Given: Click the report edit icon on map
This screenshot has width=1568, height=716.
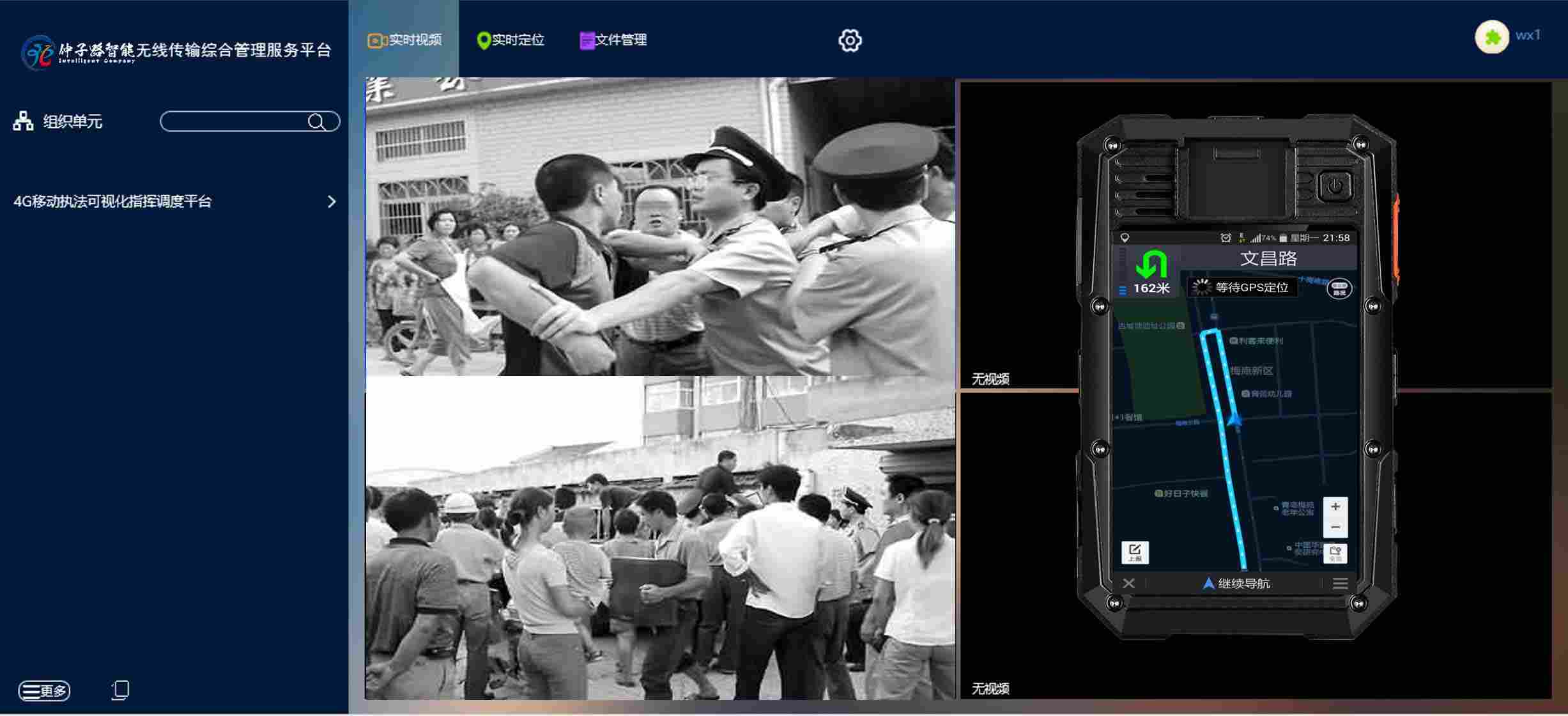Looking at the screenshot, I should coord(1135,552).
